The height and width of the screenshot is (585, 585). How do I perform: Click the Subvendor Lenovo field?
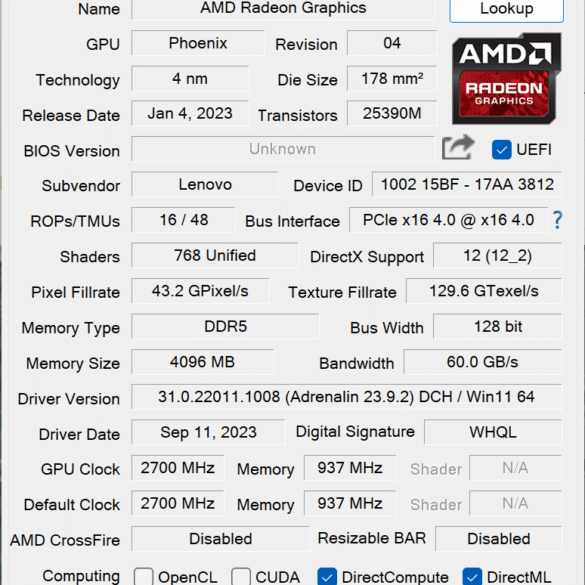point(205,184)
